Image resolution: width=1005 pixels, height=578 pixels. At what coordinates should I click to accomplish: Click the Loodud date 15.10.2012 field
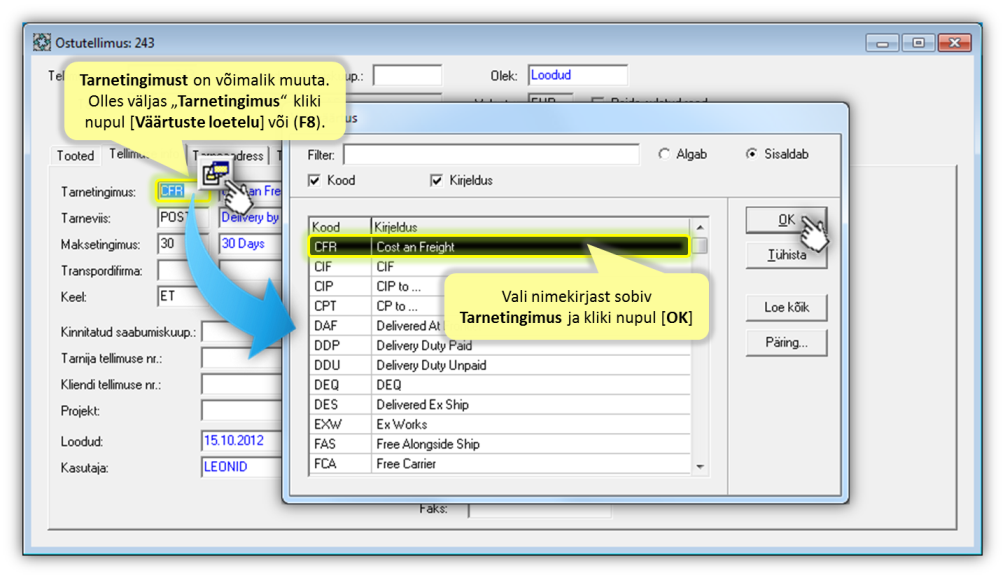[242, 441]
